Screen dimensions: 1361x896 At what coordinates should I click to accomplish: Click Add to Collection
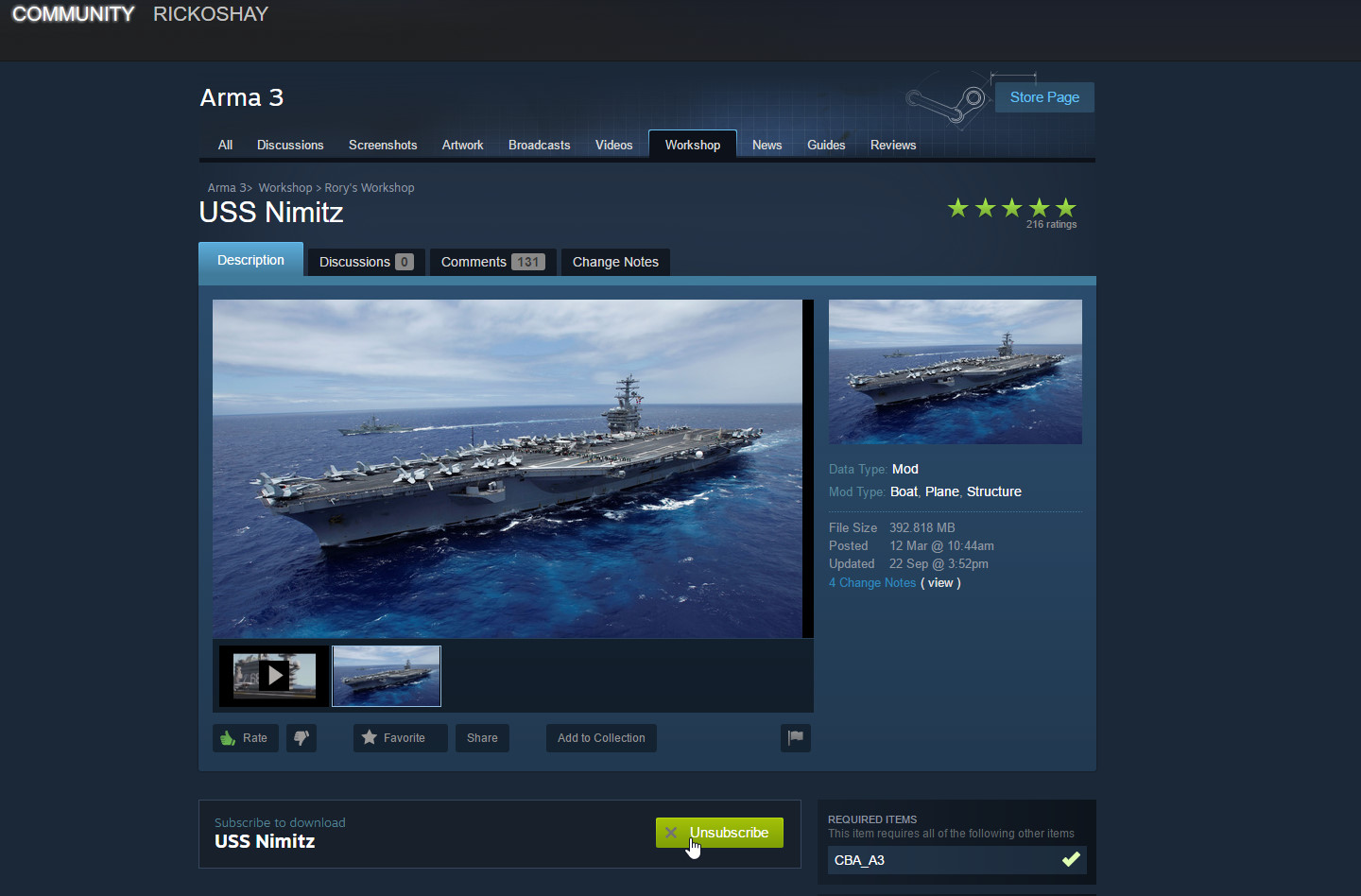pyautogui.click(x=601, y=738)
